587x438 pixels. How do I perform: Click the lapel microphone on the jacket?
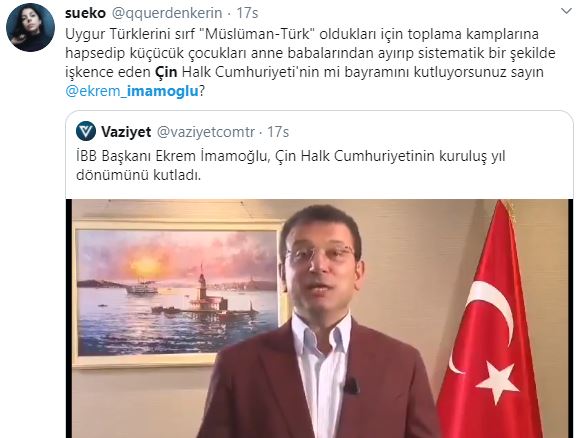click(351, 386)
